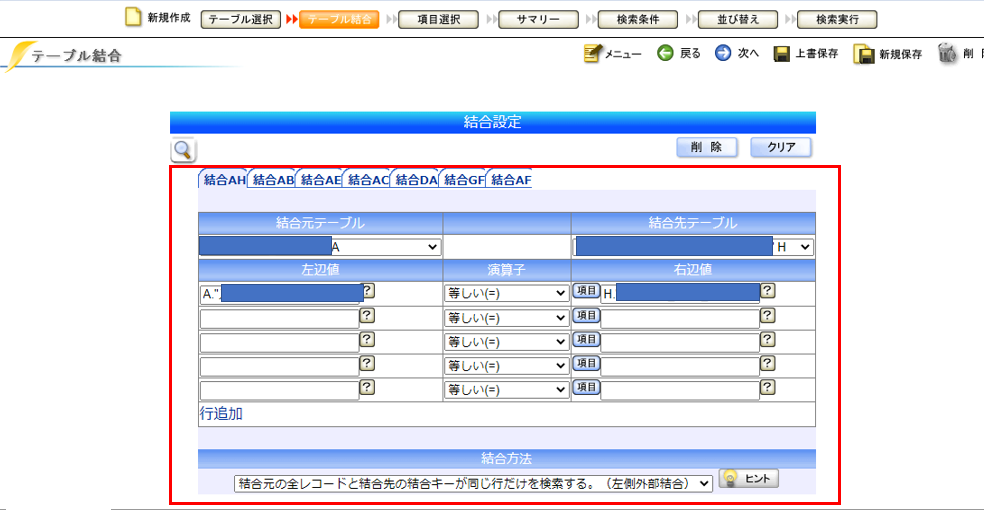Click the first row 右辺値 input starting with H.

[680, 294]
